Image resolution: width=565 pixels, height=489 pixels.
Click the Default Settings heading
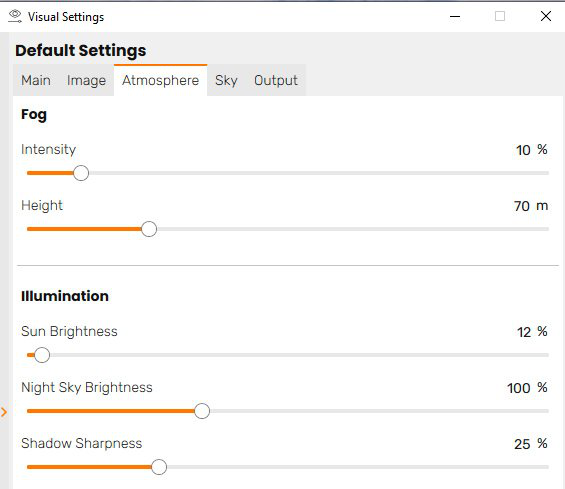(81, 50)
